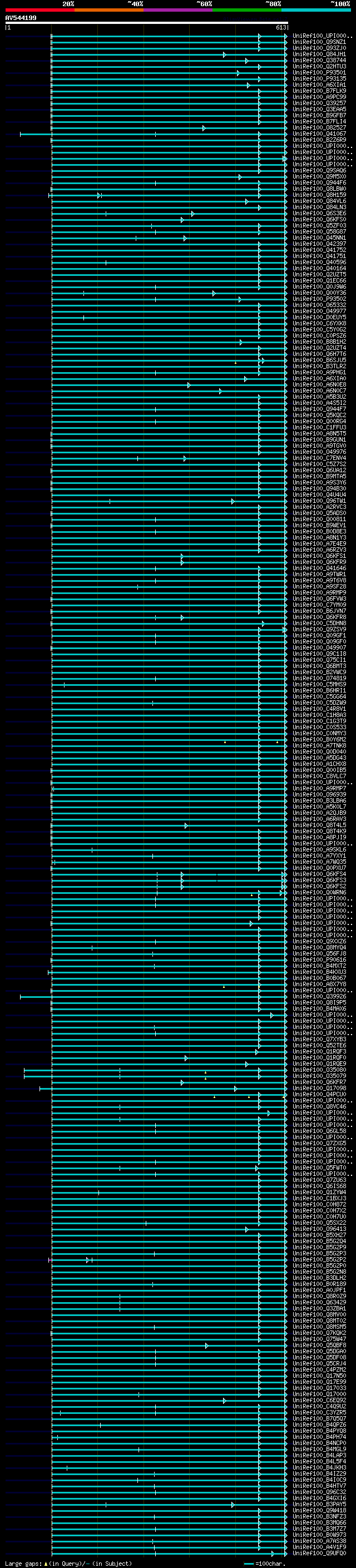Click label UniRef100_Q8T4L5

pos(319,825)
